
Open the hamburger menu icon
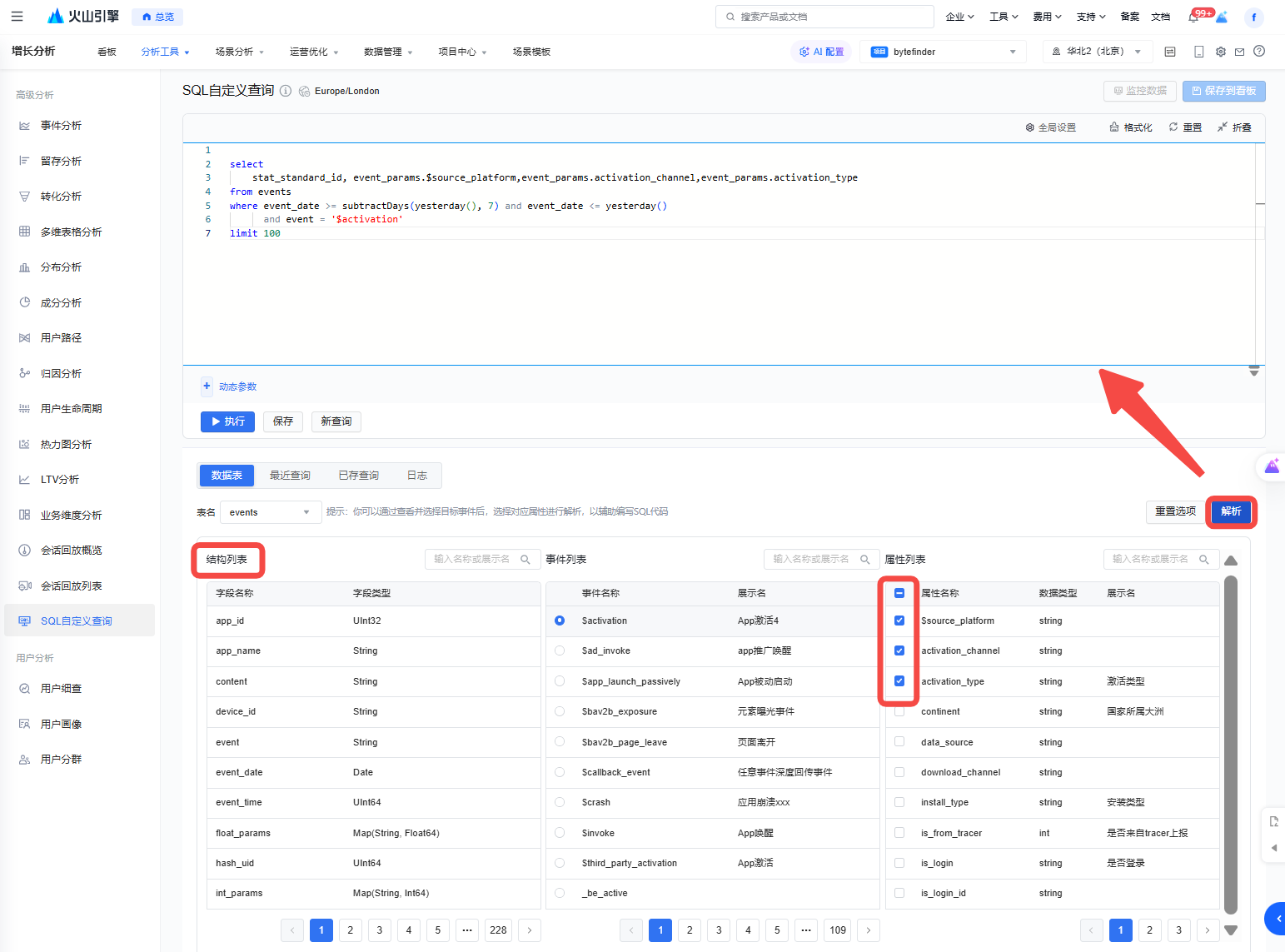(17, 17)
